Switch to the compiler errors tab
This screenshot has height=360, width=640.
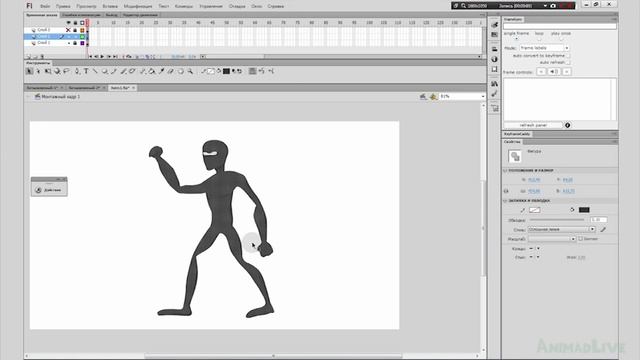tap(81, 15)
